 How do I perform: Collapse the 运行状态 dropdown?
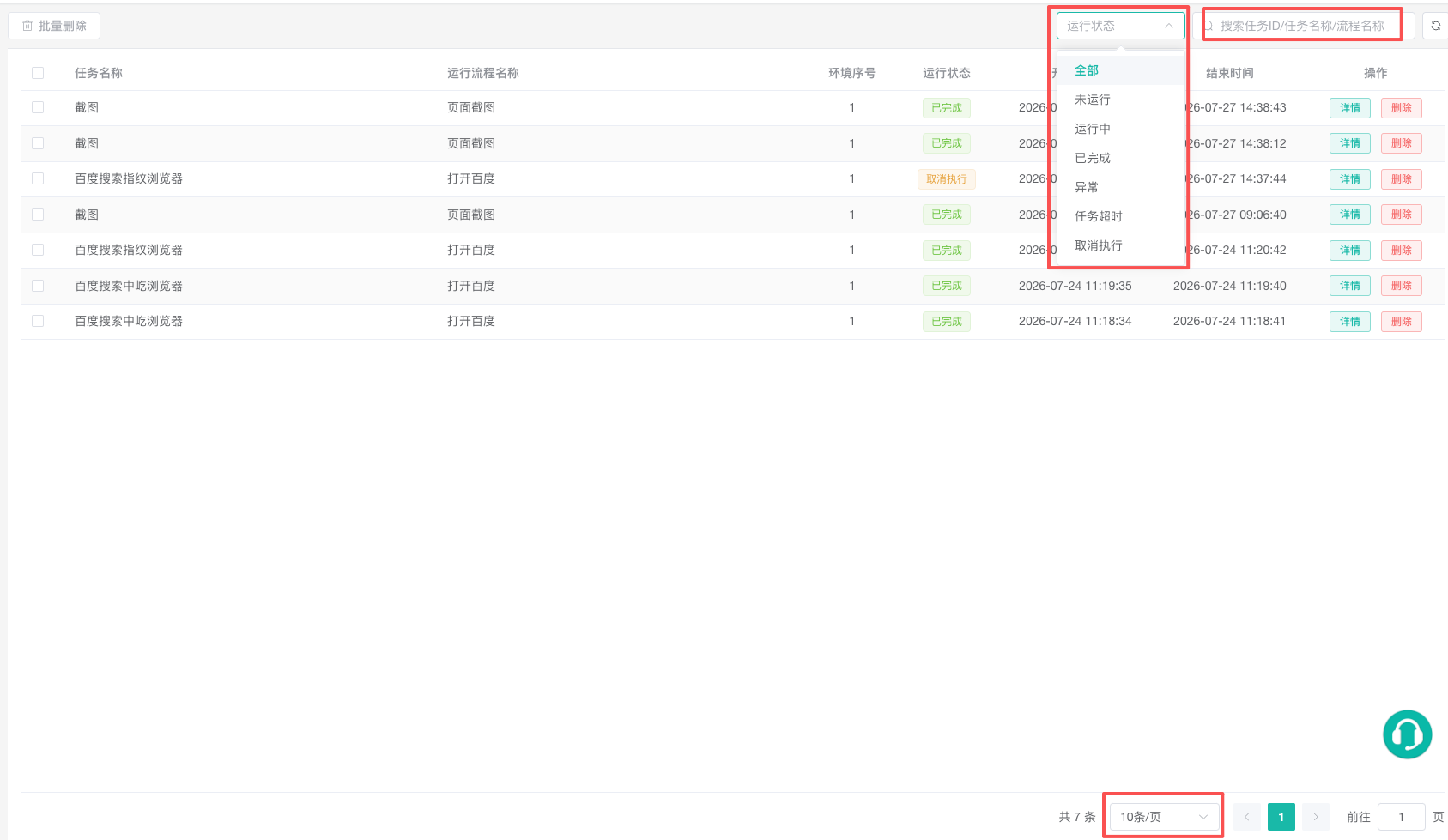(1120, 26)
